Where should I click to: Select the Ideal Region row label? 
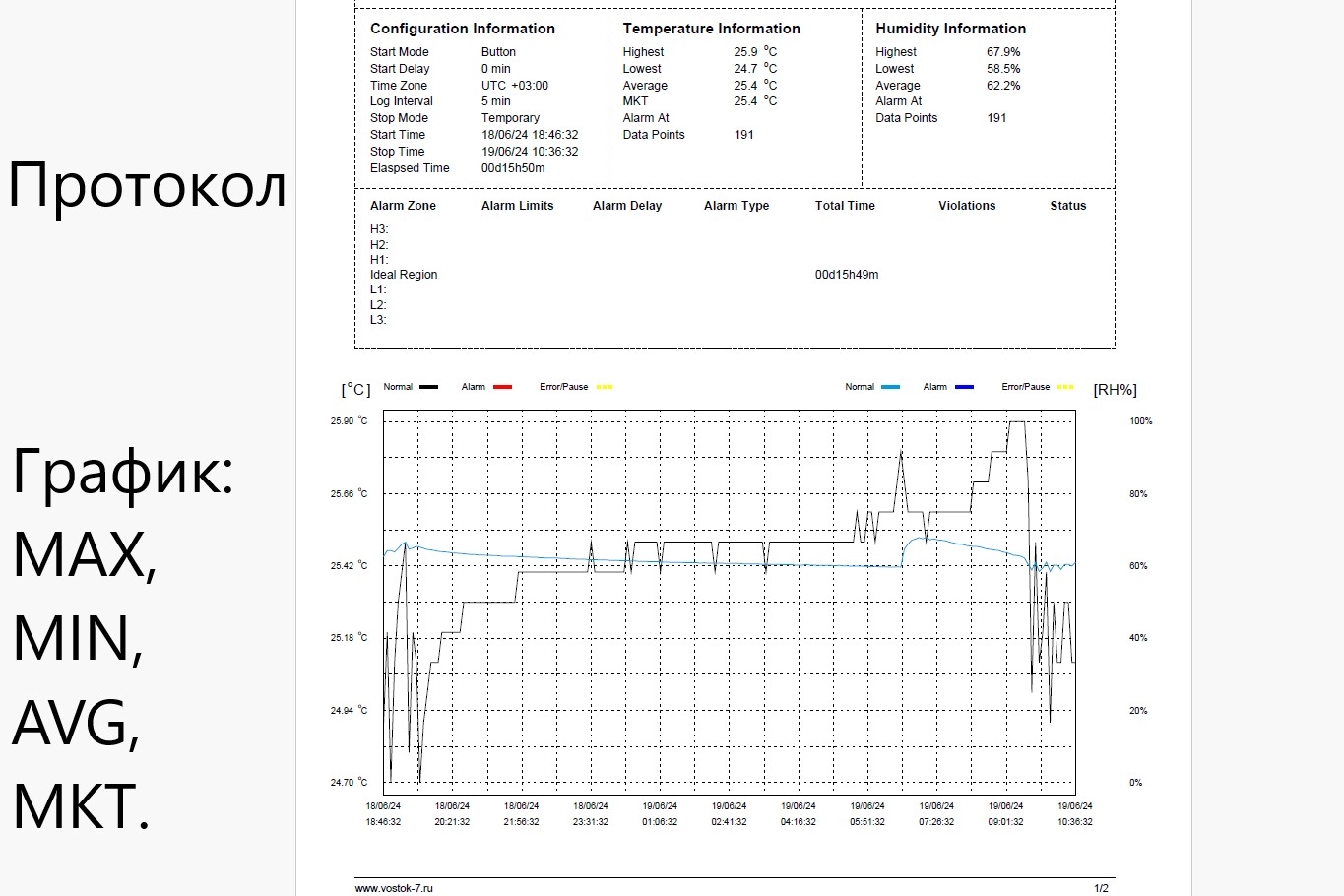pos(404,275)
